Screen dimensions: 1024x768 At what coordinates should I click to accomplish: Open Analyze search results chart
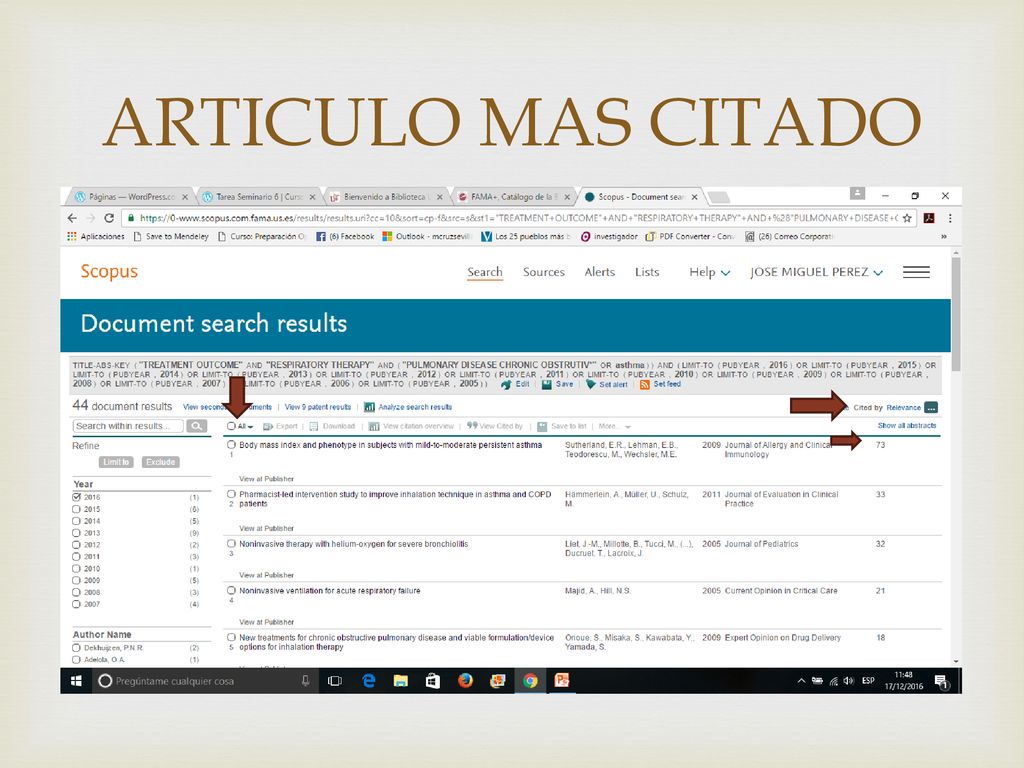(x=408, y=407)
